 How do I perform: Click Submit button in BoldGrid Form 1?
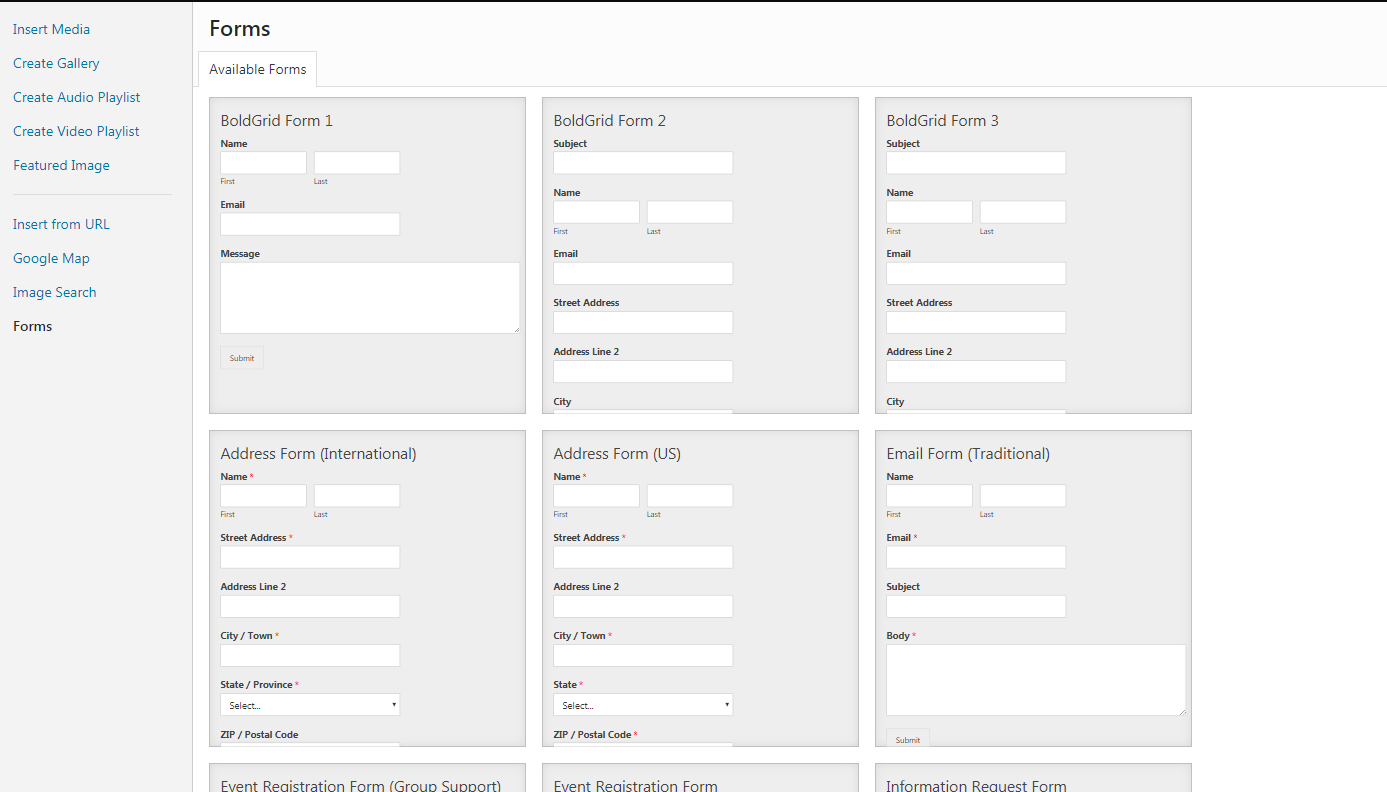click(242, 358)
